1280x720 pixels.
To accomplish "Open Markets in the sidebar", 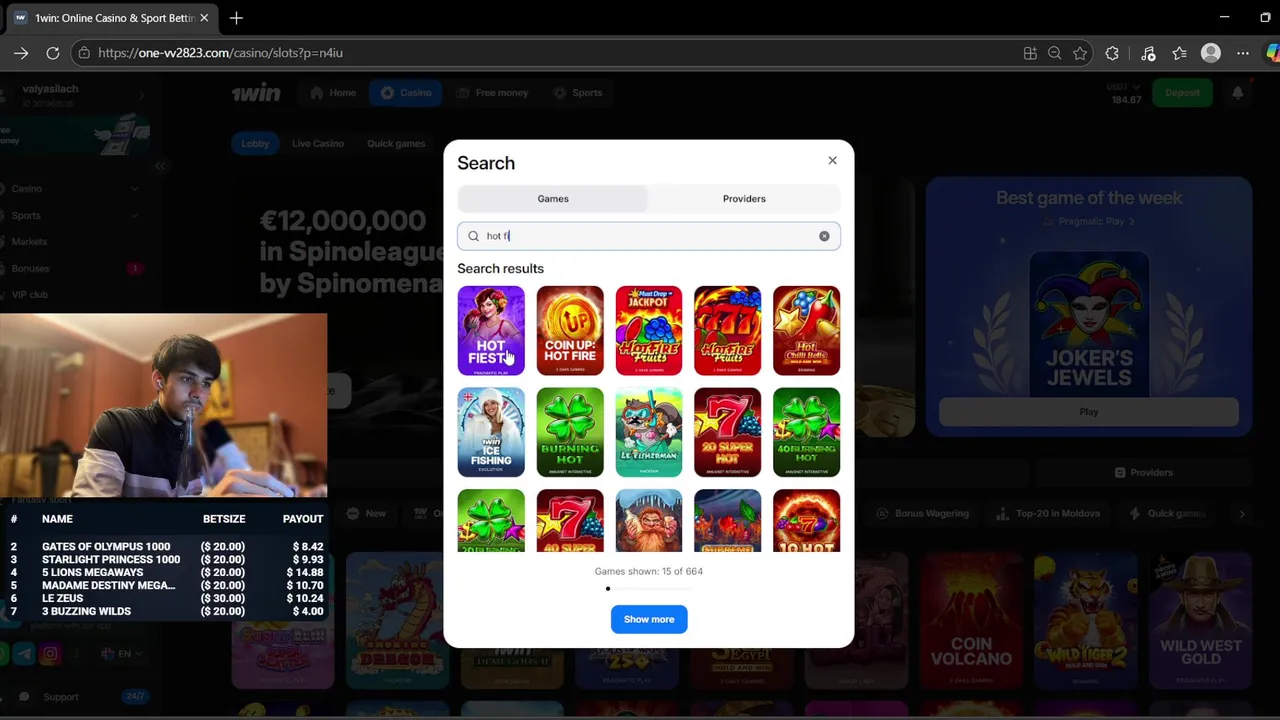I will (30, 241).
